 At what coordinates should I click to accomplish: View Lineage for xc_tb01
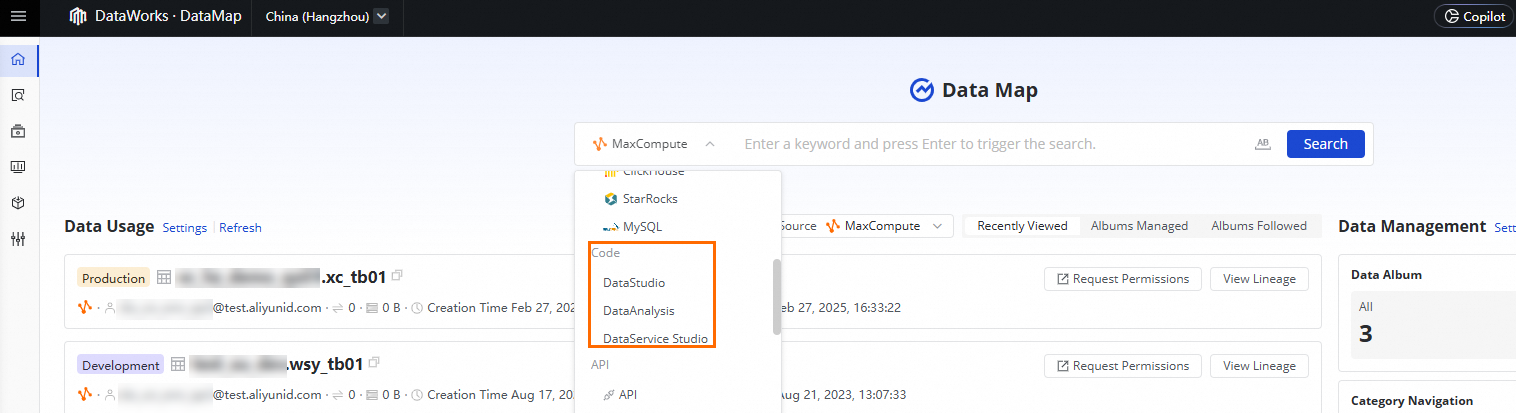click(1259, 279)
